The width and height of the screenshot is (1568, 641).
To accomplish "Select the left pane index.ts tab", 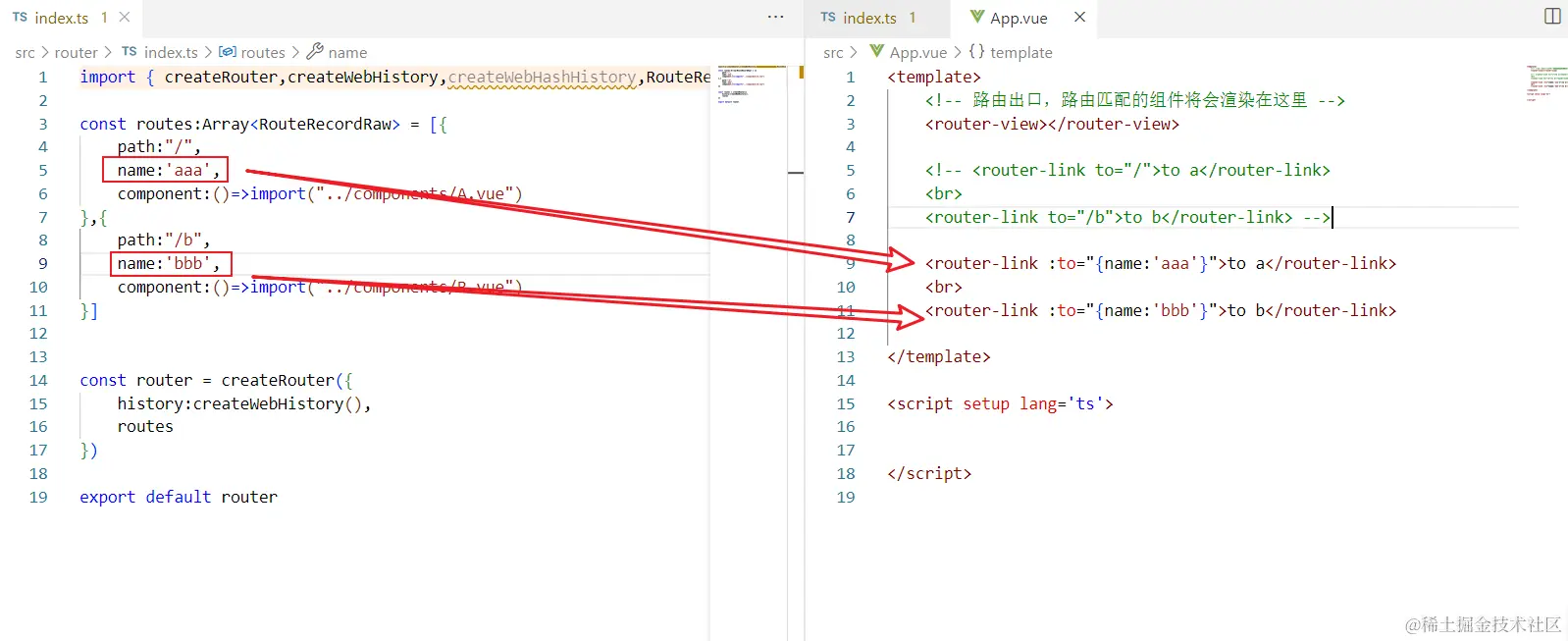I will tap(71, 19).
